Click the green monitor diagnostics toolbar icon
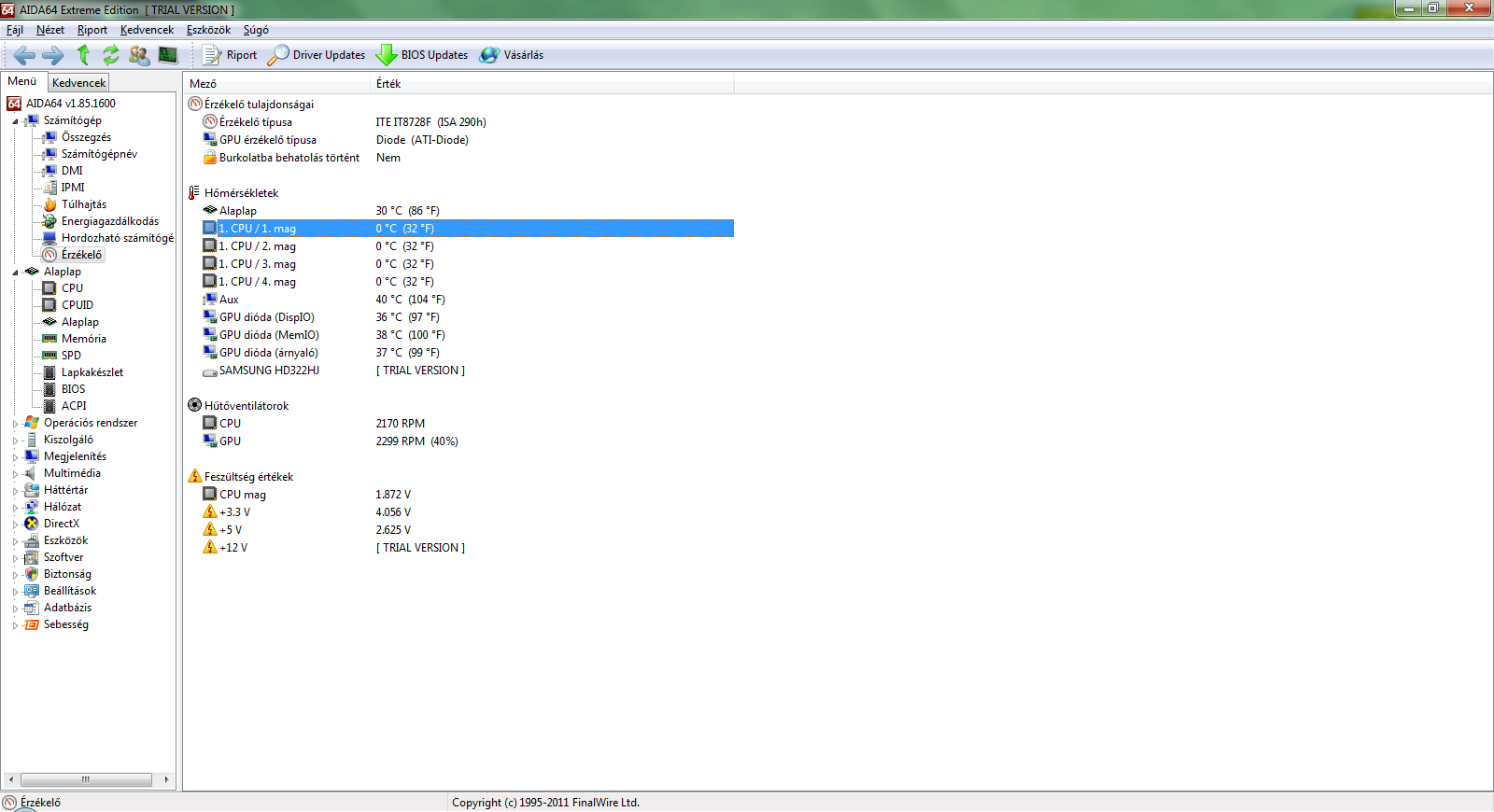Image resolution: width=1494 pixels, height=812 pixels. 168,55
